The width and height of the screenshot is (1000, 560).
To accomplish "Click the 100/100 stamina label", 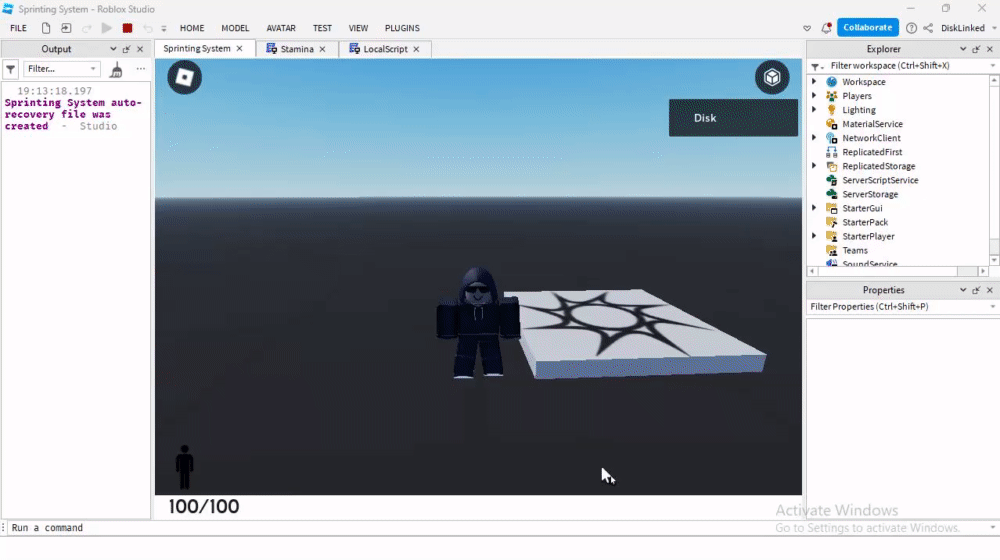I will point(203,506).
